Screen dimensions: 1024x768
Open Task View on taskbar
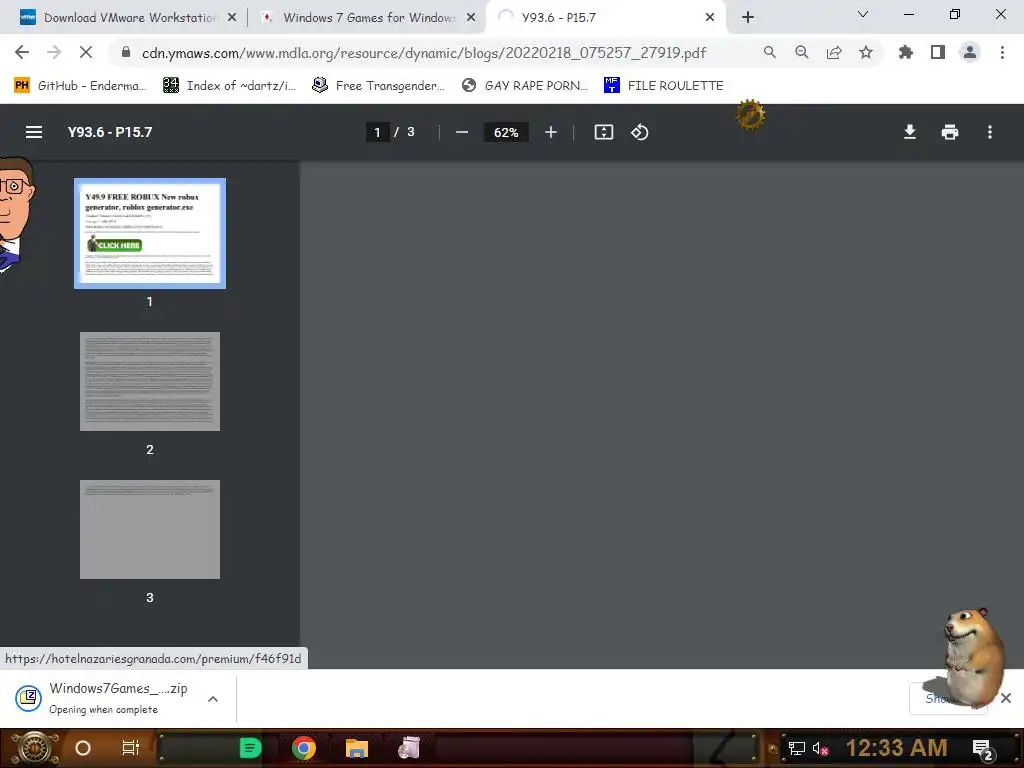click(131, 748)
